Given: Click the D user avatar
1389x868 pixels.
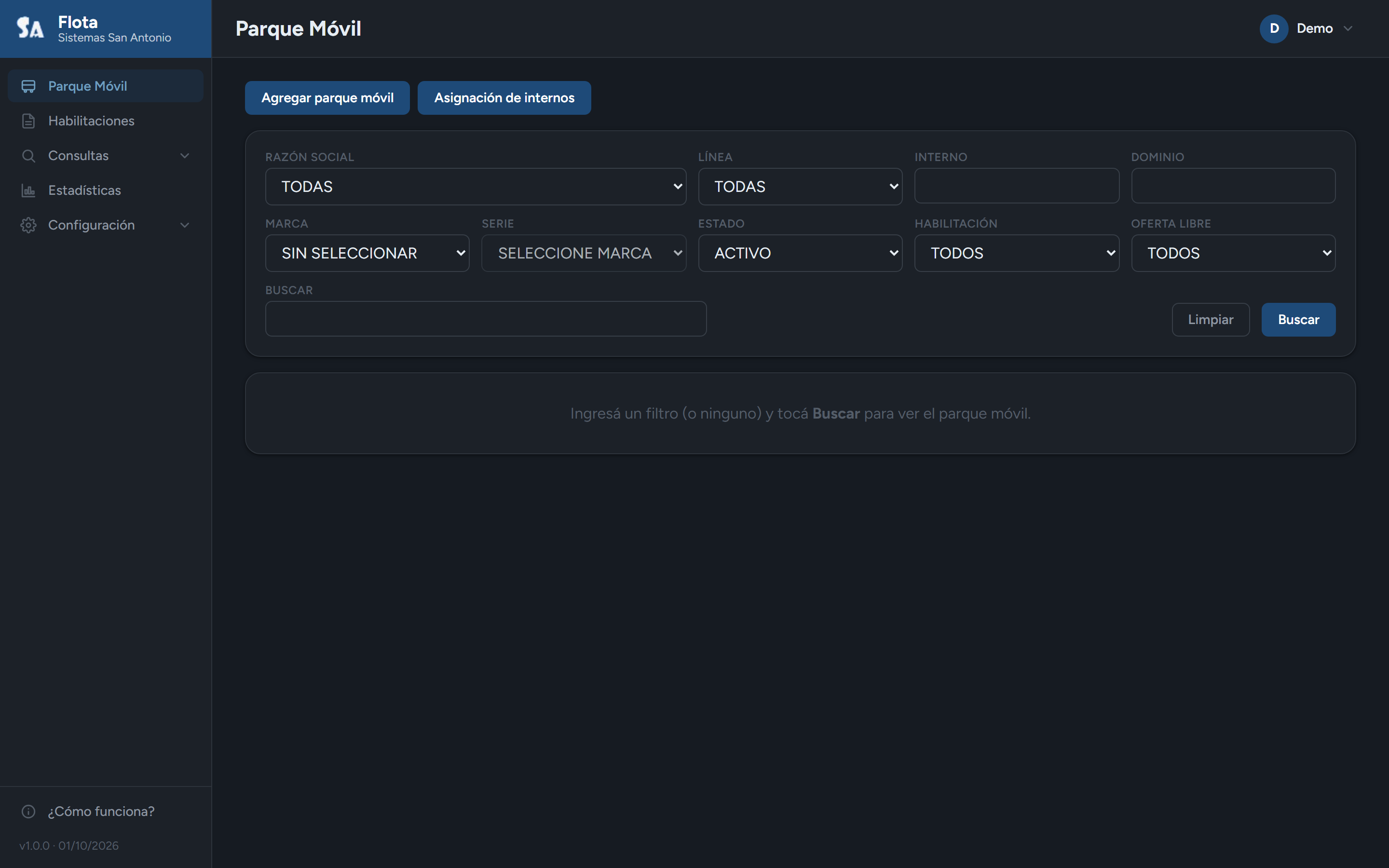Looking at the screenshot, I should pyautogui.click(x=1274, y=29).
